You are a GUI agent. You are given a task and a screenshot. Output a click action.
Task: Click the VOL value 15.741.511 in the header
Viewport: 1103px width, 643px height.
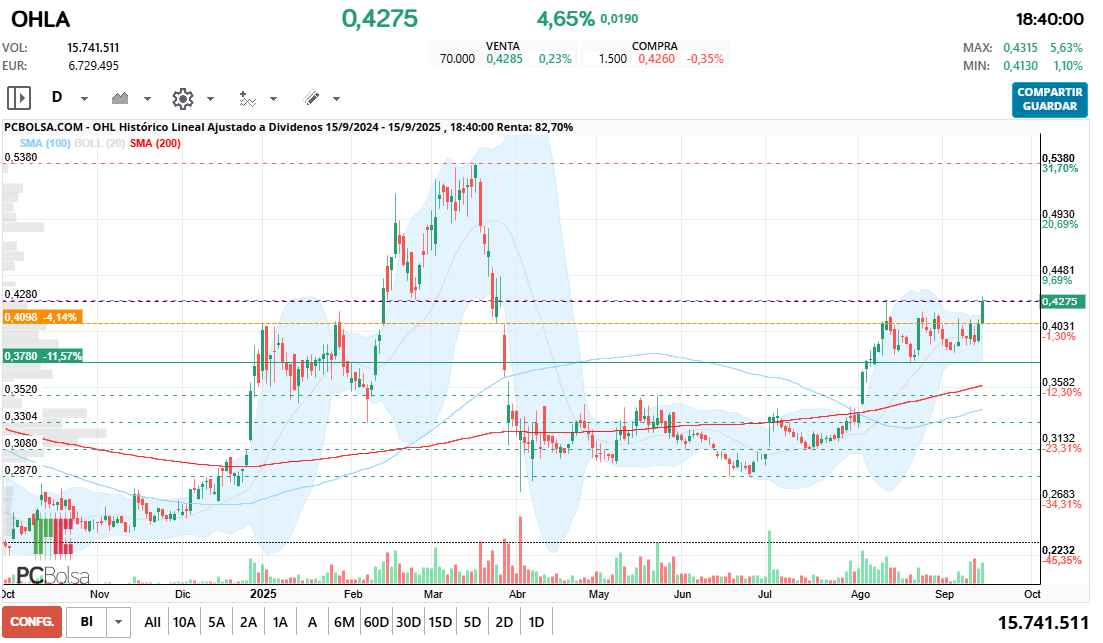coord(93,48)
